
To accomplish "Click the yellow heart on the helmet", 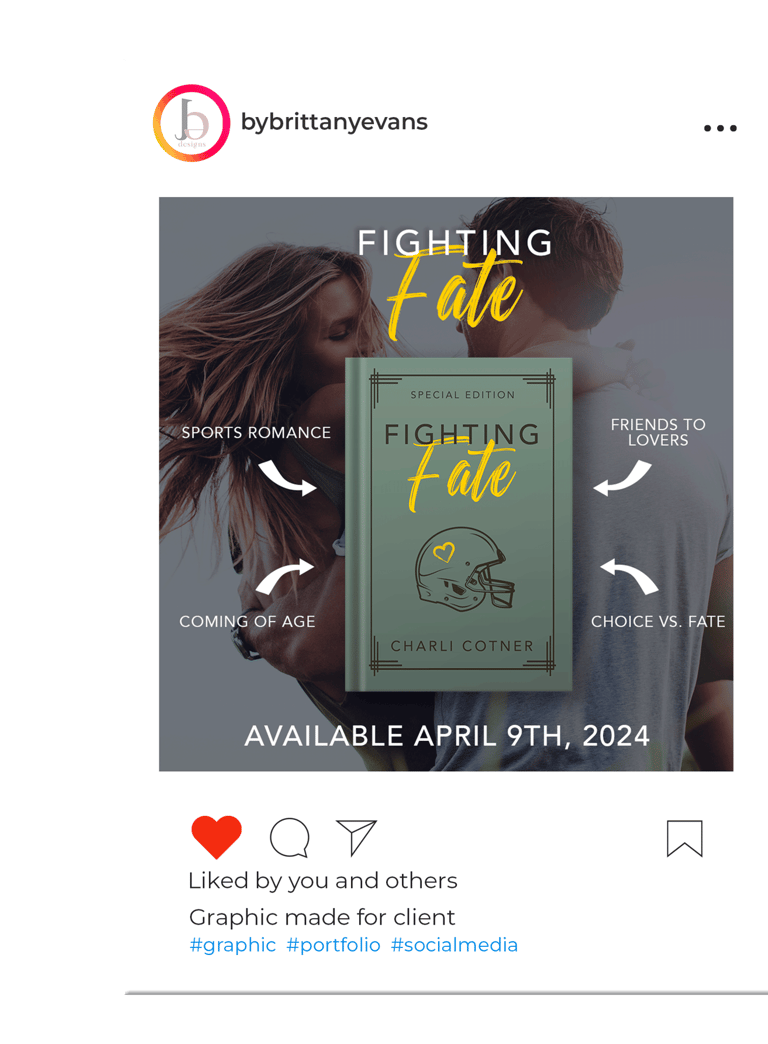I will pos(444,551).
